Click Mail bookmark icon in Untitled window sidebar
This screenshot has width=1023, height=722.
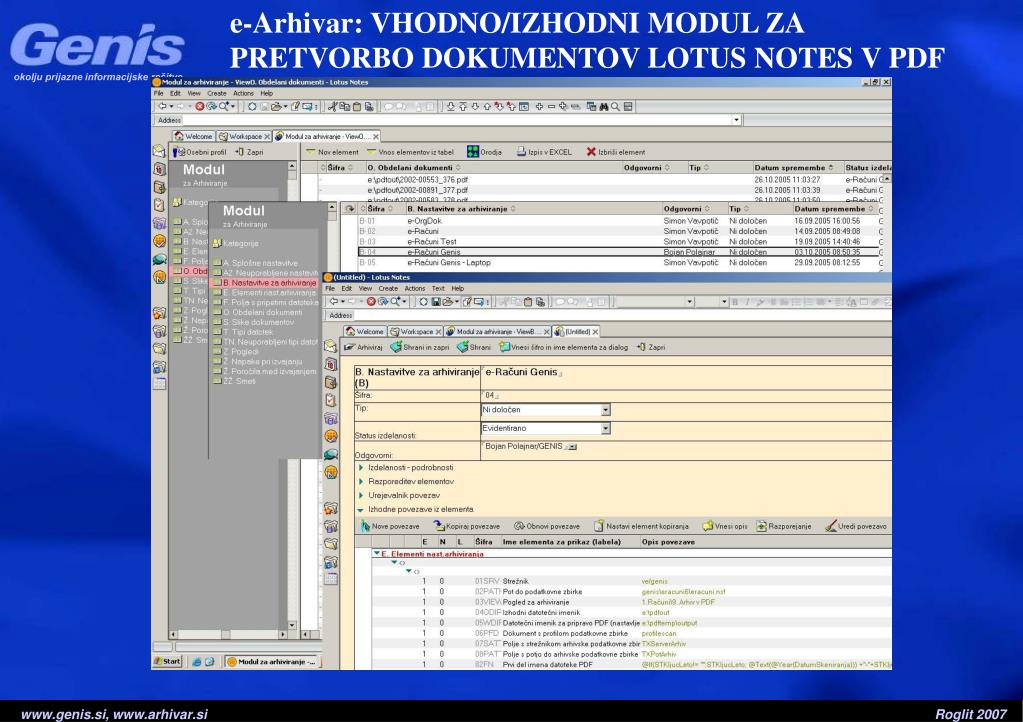pos(331,346)
